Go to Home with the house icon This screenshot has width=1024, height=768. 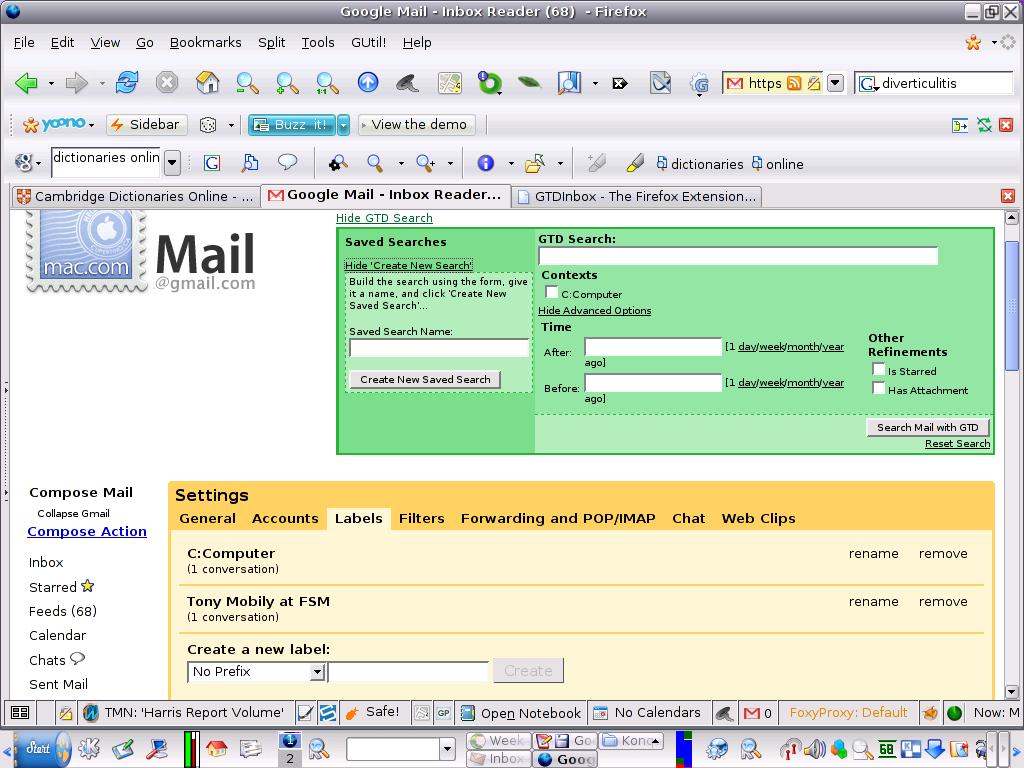coord(208,83)
